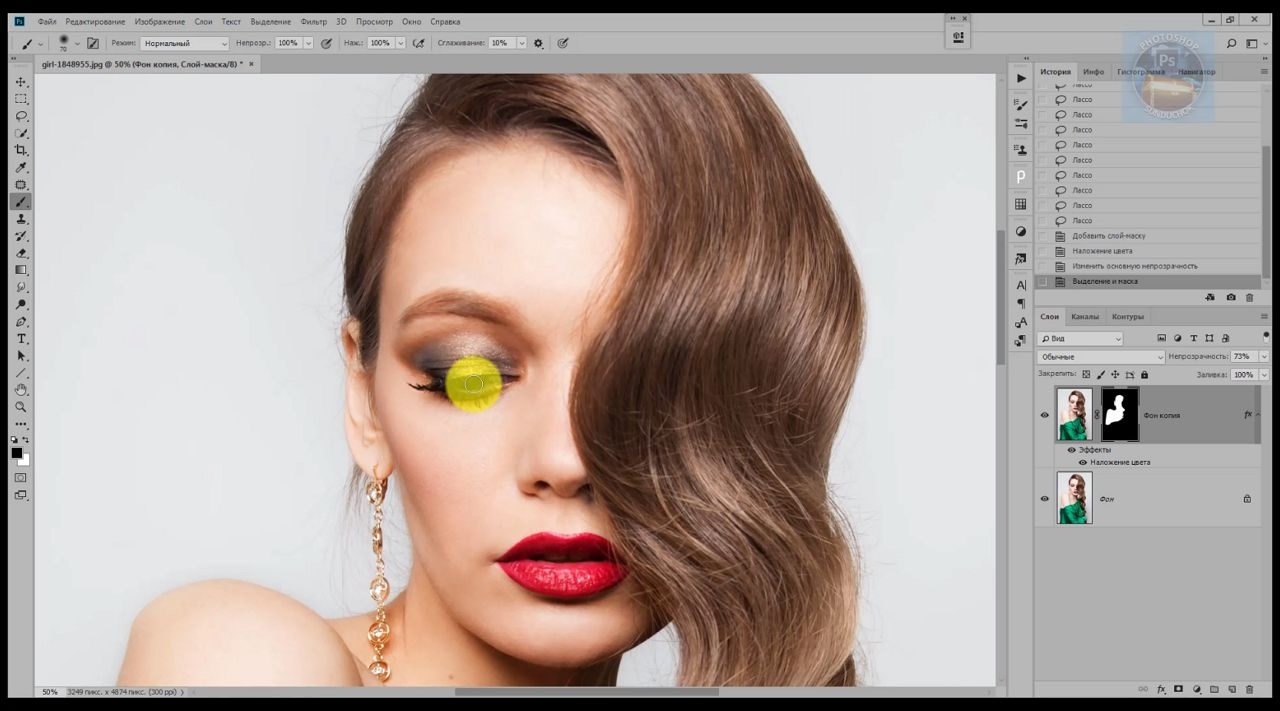Open the layer blend mode Обычные dropdown
The width and height of the screenshot is (1280, 711).
coord(1101,356)
